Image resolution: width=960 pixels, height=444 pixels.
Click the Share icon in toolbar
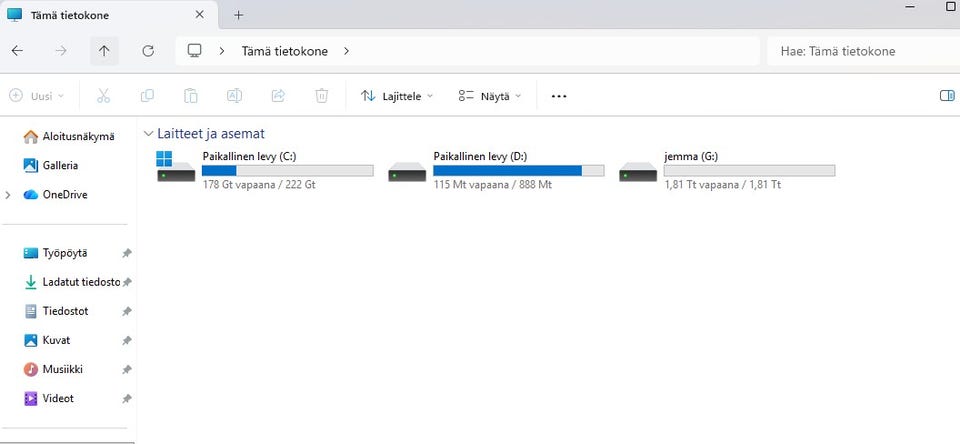pyautogui.click(x=278, y=96)
